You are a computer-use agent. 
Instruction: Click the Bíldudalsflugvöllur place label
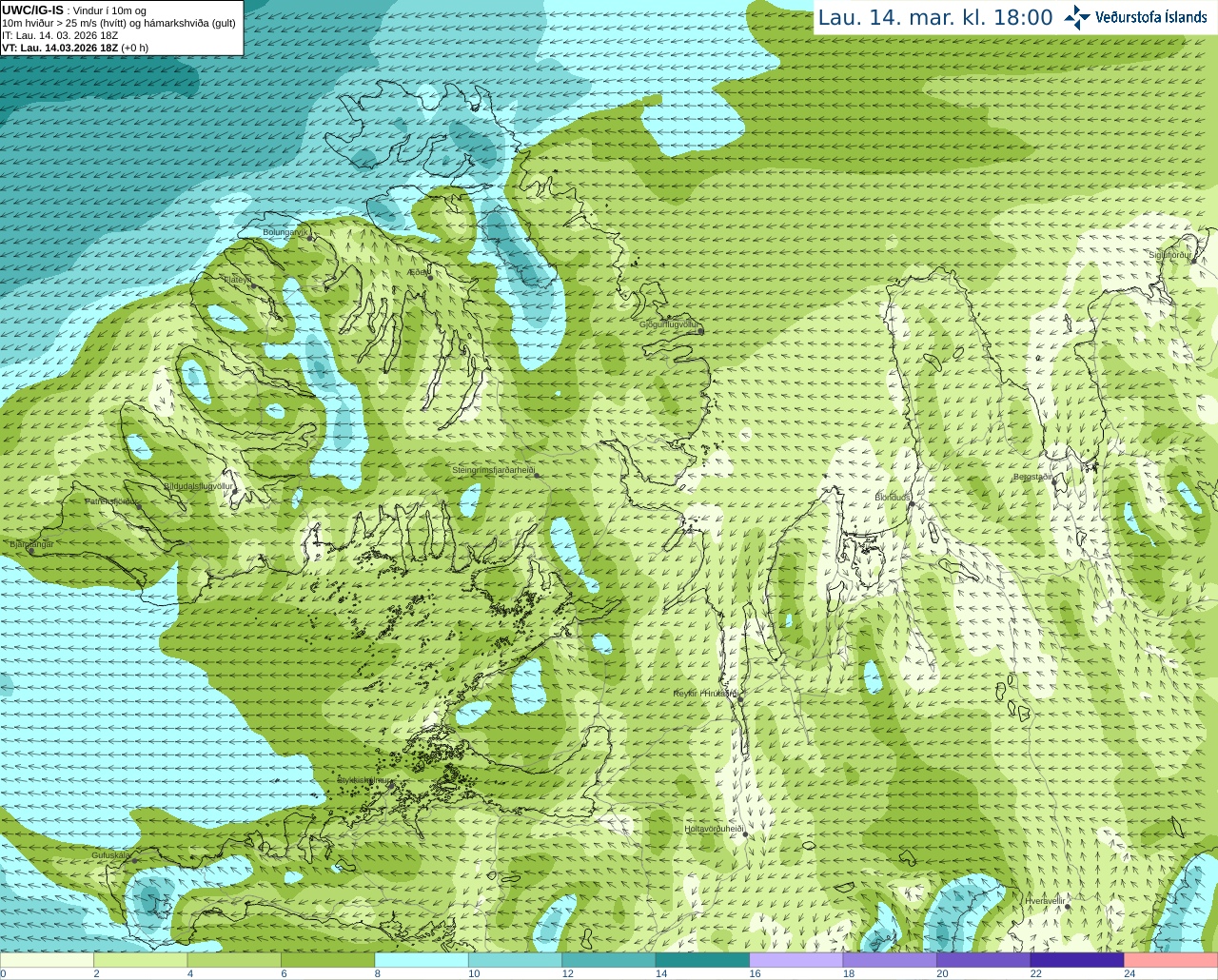coord(198,486)
